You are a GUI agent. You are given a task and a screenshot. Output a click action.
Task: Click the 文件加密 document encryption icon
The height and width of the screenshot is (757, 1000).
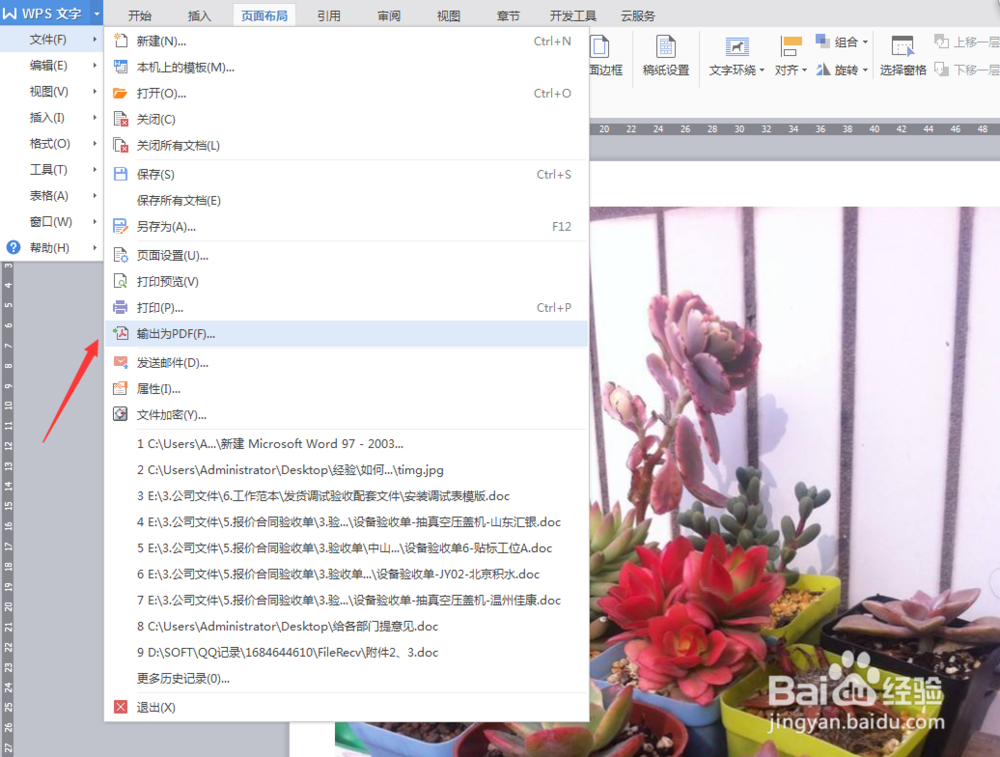(118, 414)
